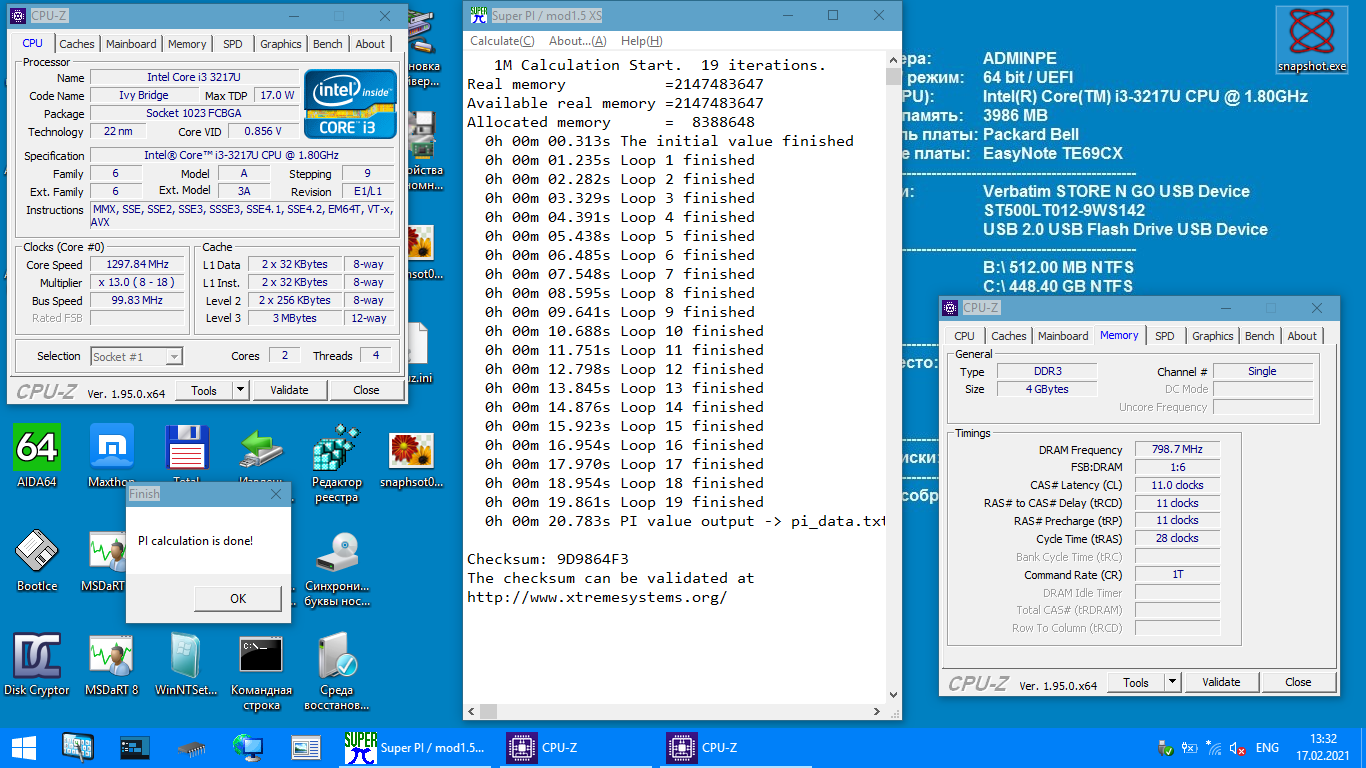Click Validate in CPU-Z CPU window
This screenshot has width=1366, height=768.
289,390
